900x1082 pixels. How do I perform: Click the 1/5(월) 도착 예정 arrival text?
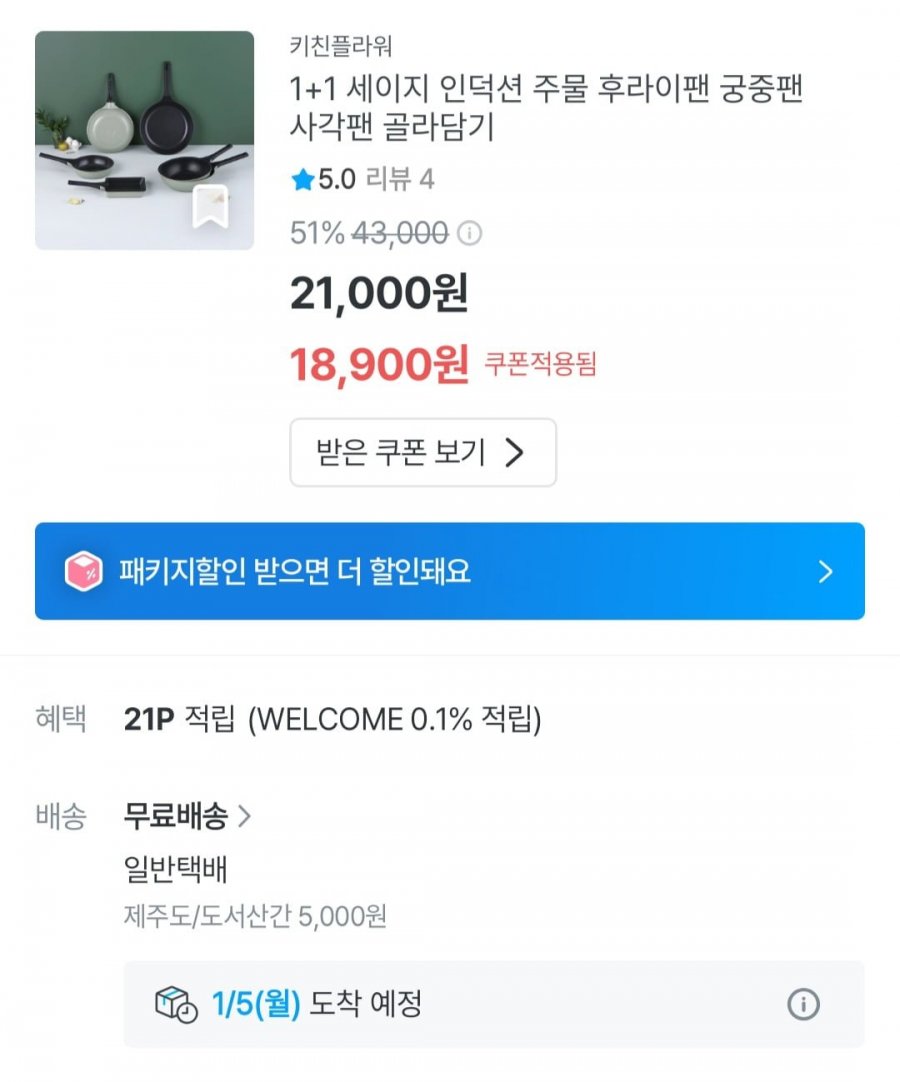tap(316, 1004)
